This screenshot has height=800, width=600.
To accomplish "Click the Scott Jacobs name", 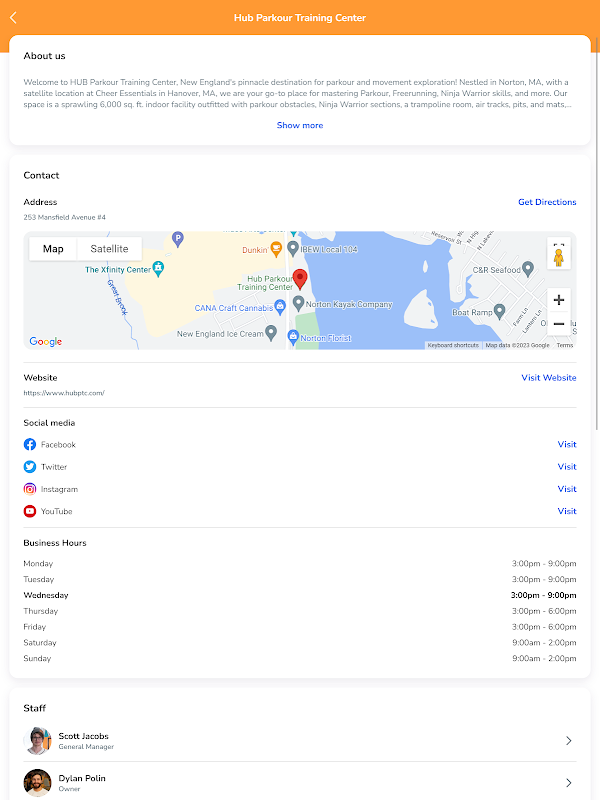I will click(84, 736).
